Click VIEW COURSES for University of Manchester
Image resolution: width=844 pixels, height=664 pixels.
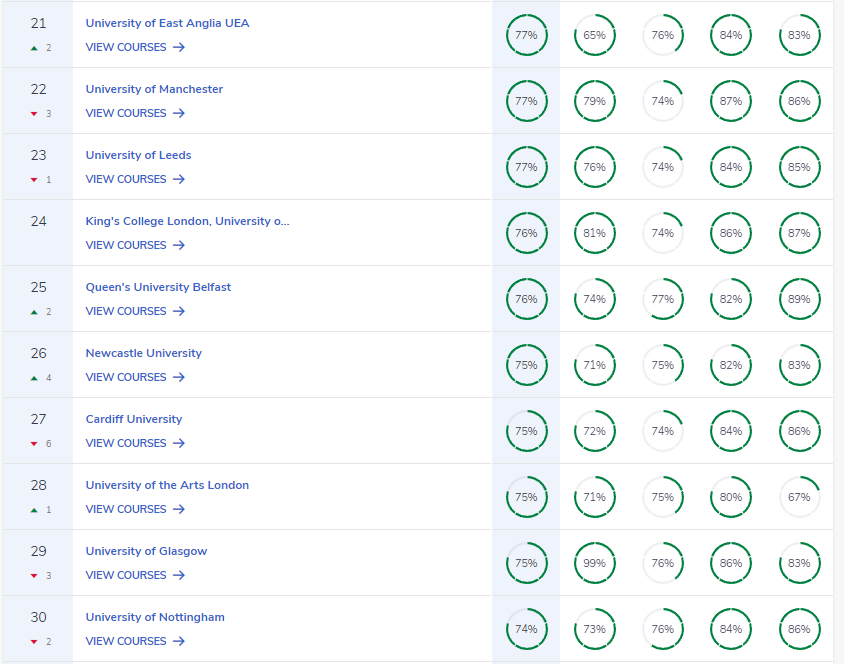pyautogui.click(x=135, y=114)
